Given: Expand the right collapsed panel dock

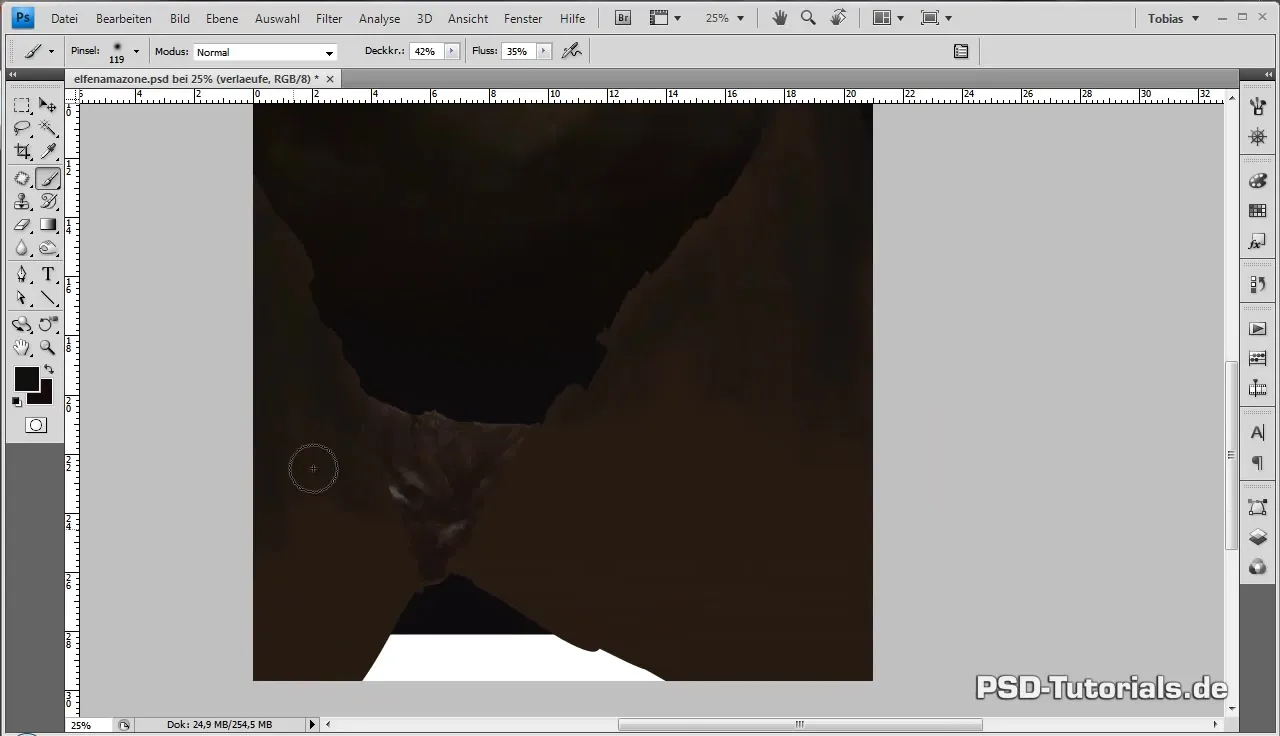Looking at the screenshot, I should 1267,74.
